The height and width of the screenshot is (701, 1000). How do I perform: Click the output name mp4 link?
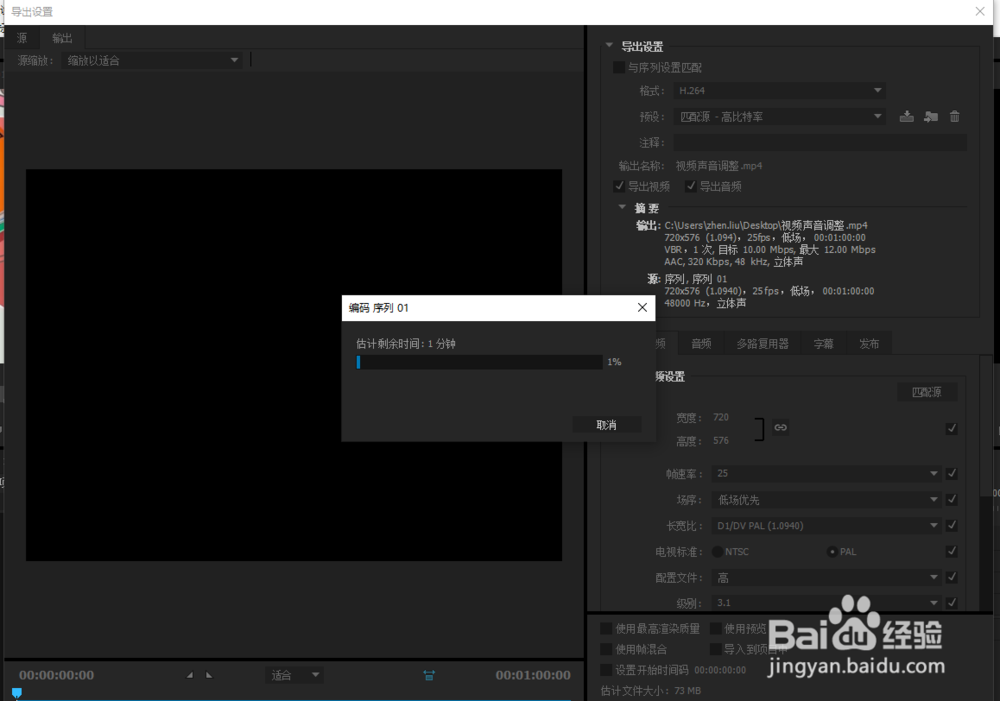click(x=719, y=166)
